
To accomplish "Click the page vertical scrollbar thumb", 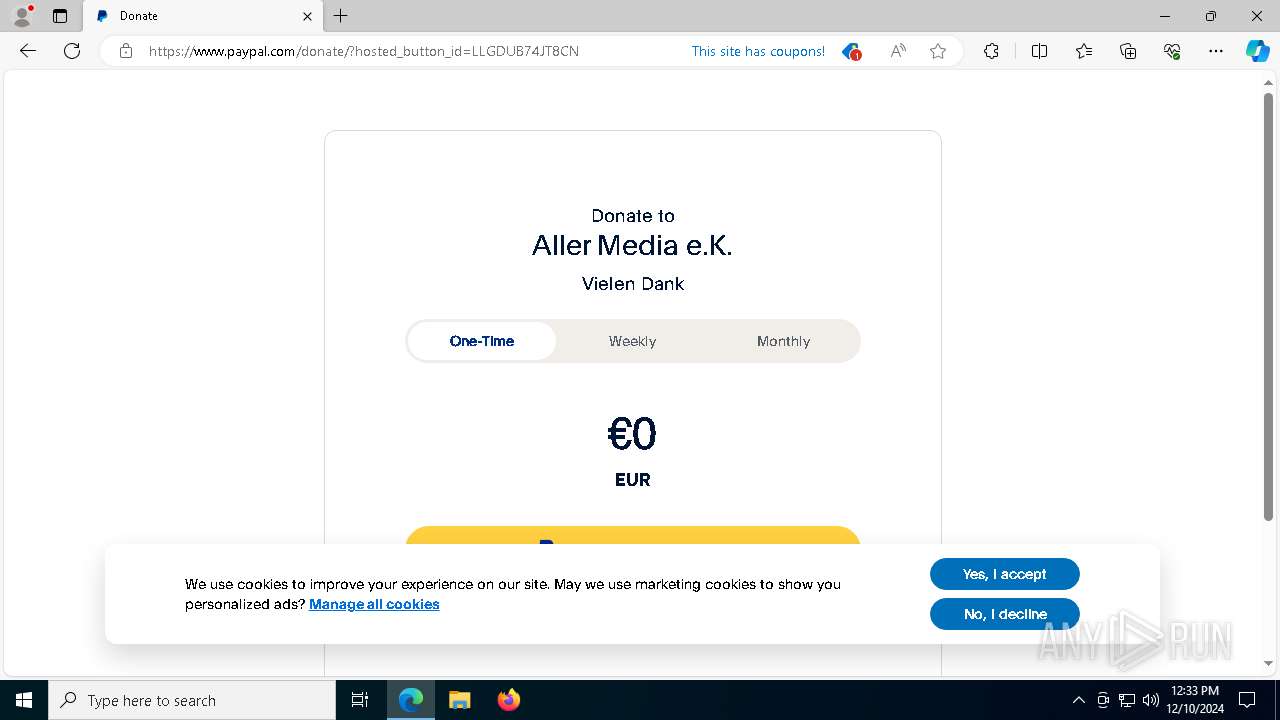I will pyautogui.click(x=1269, y=306).
